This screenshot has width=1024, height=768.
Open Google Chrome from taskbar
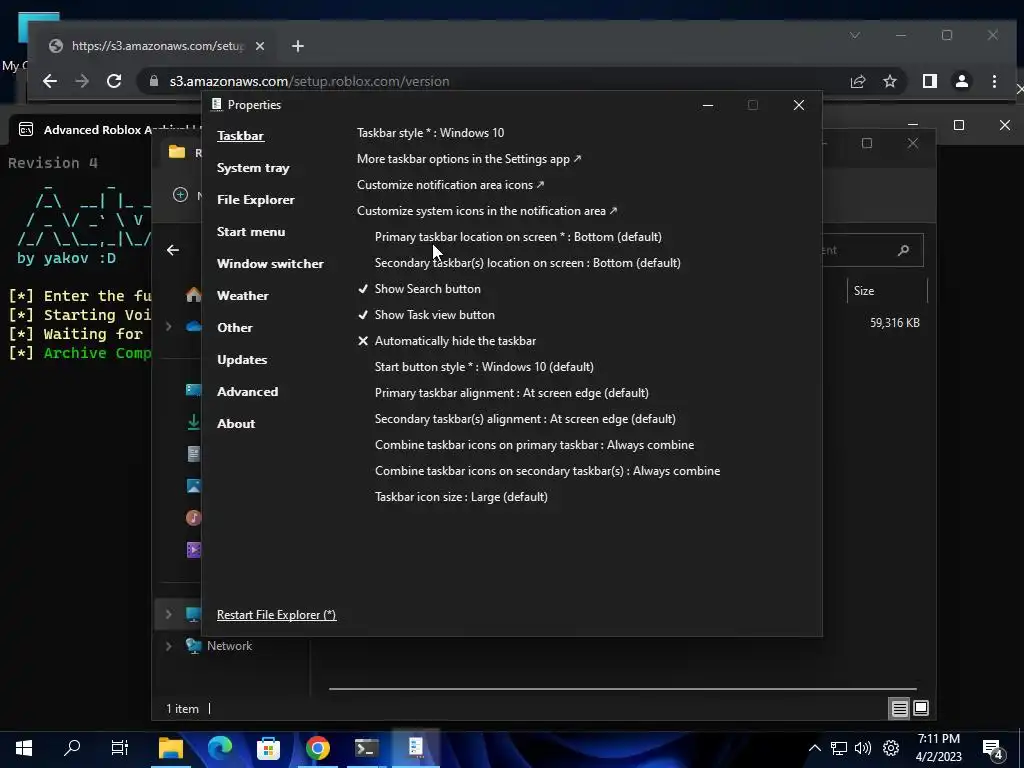pos(317,748)
